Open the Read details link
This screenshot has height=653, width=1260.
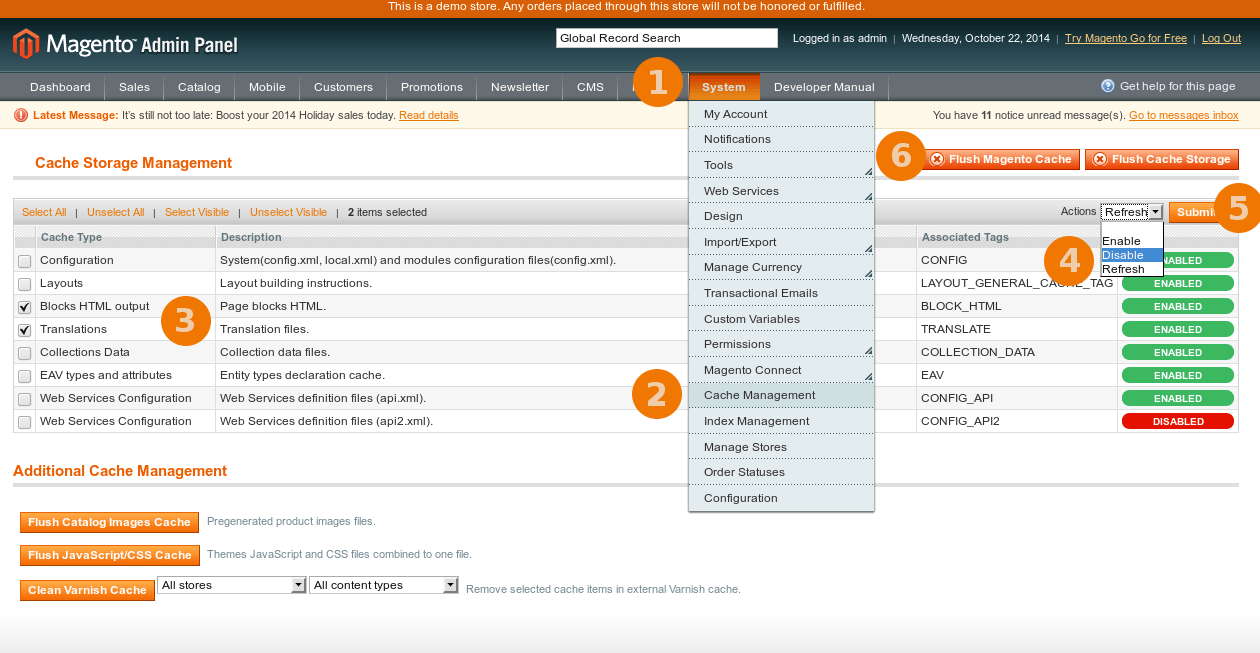click(x=429, y=115)
